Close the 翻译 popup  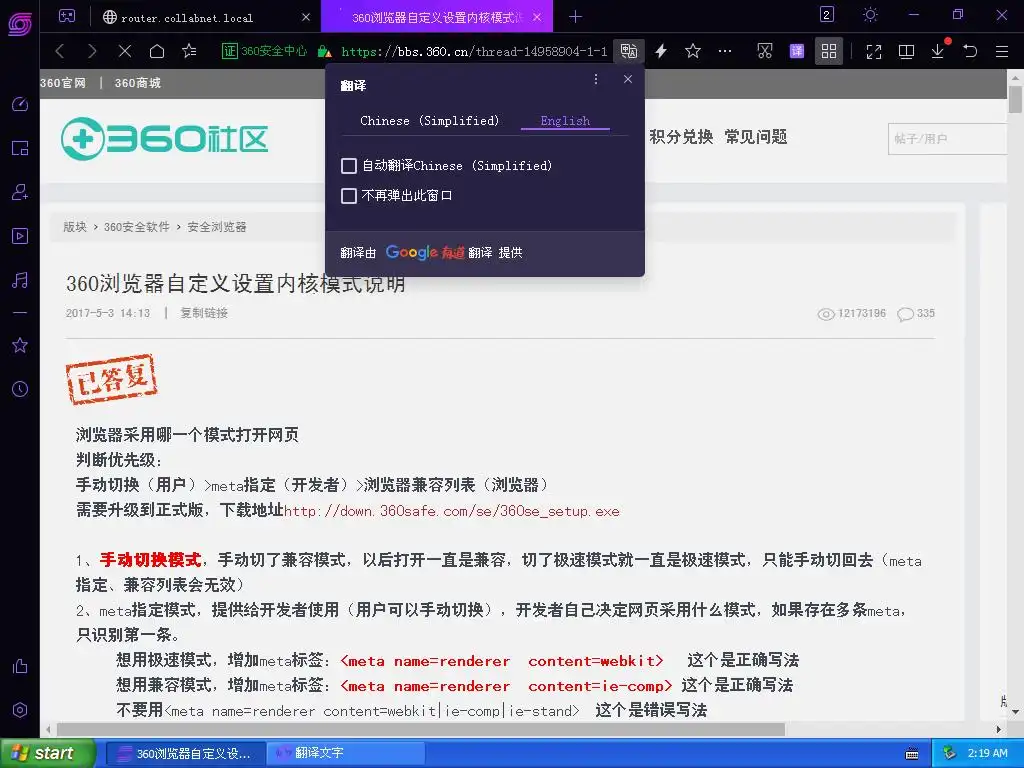(x=628, y=79)
